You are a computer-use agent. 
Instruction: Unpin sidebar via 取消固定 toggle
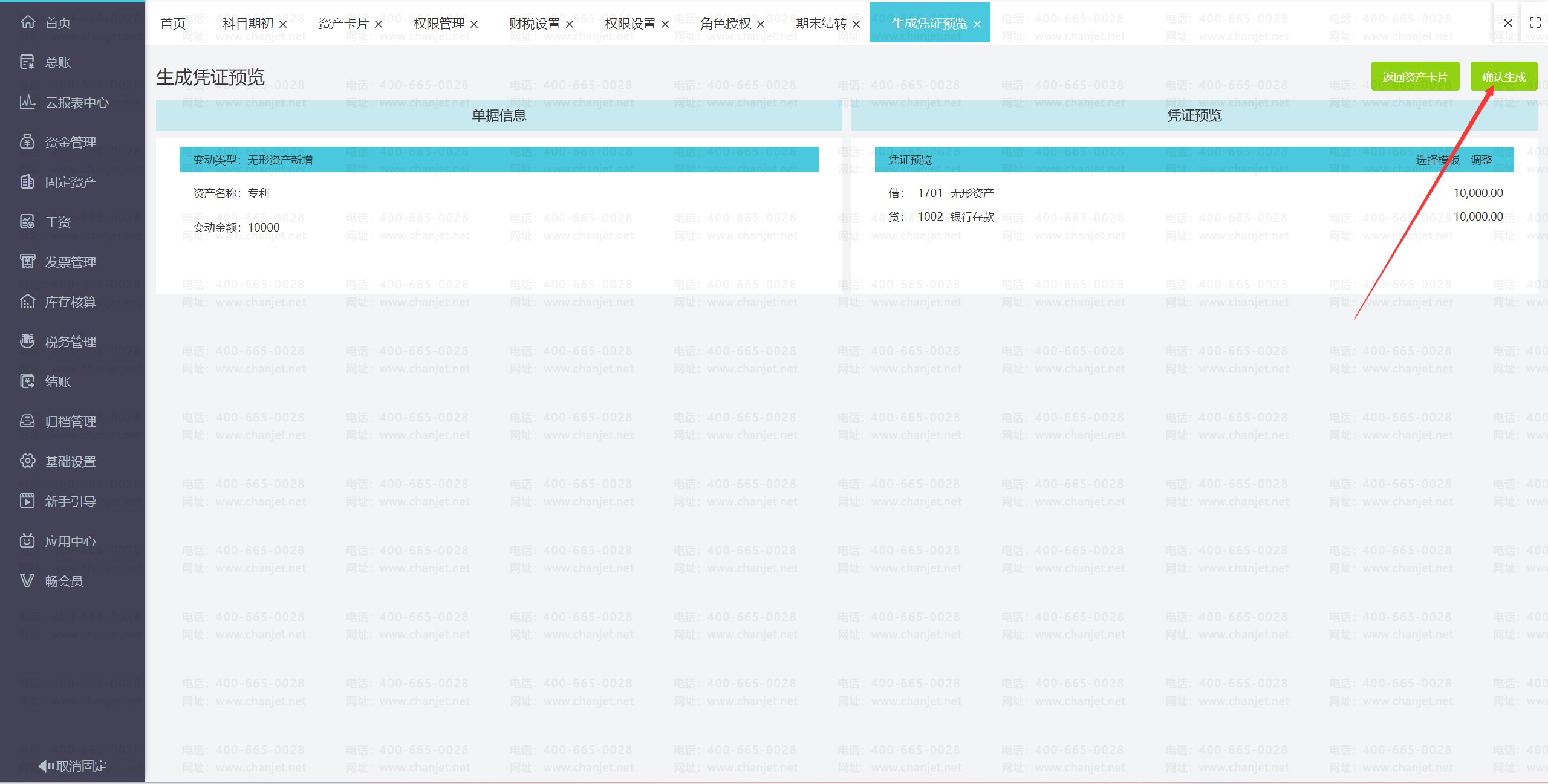click(73, 766)
